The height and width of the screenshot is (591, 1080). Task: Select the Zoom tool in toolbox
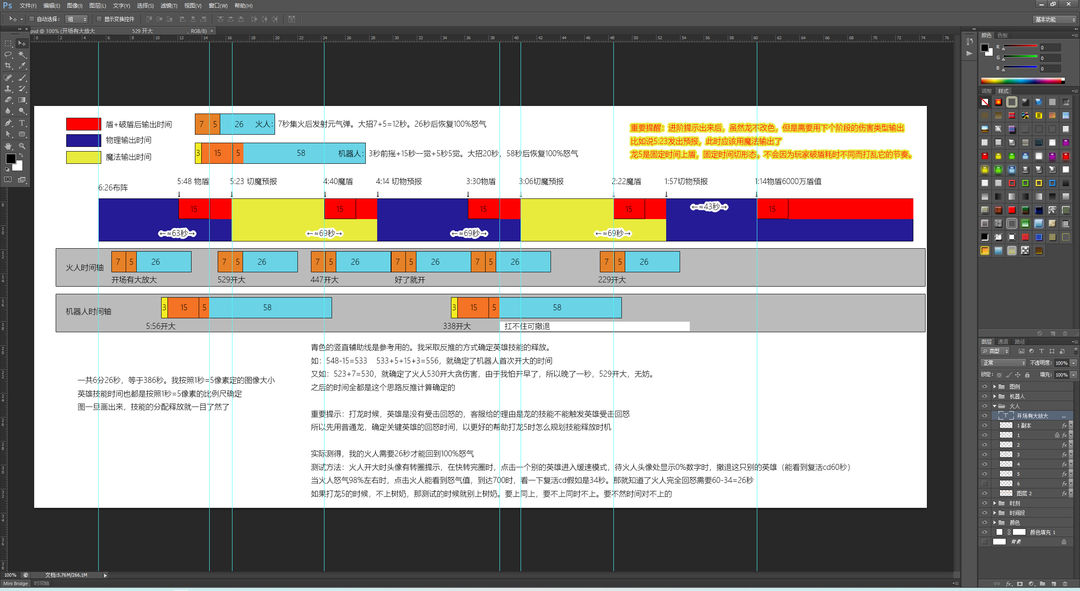(x=22, y=146)
